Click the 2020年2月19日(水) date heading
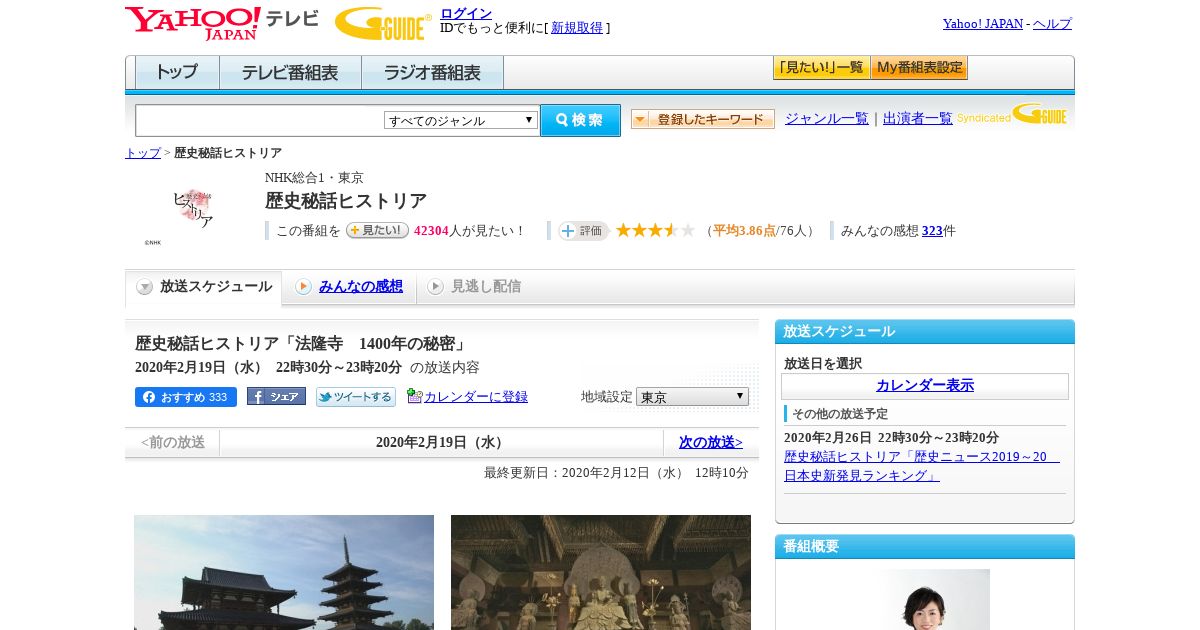Image resolution: width=1200 pixels, height=630 pixels. [442, 442]
